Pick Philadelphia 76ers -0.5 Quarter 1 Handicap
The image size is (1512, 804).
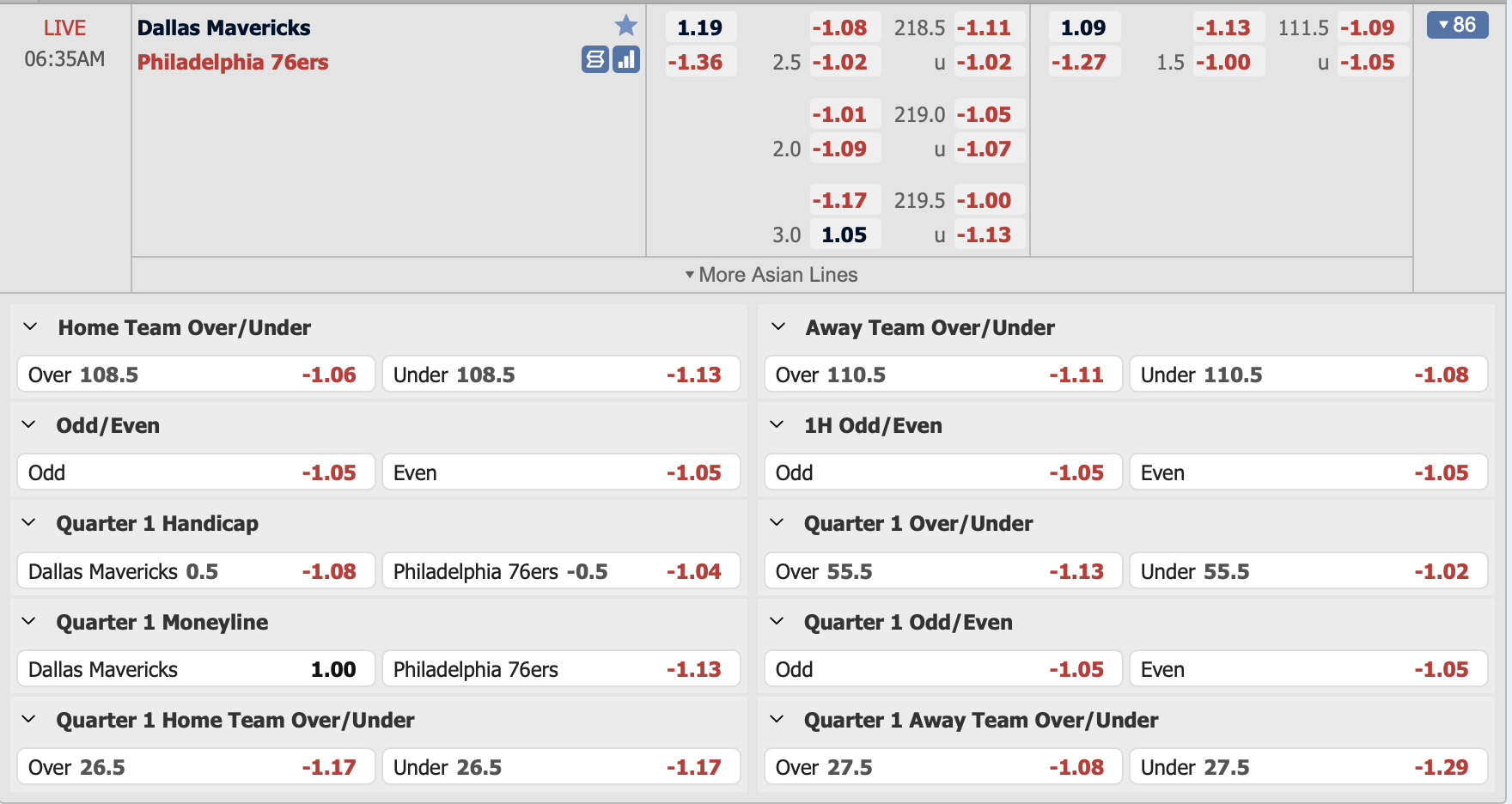(x=561, y=571)
